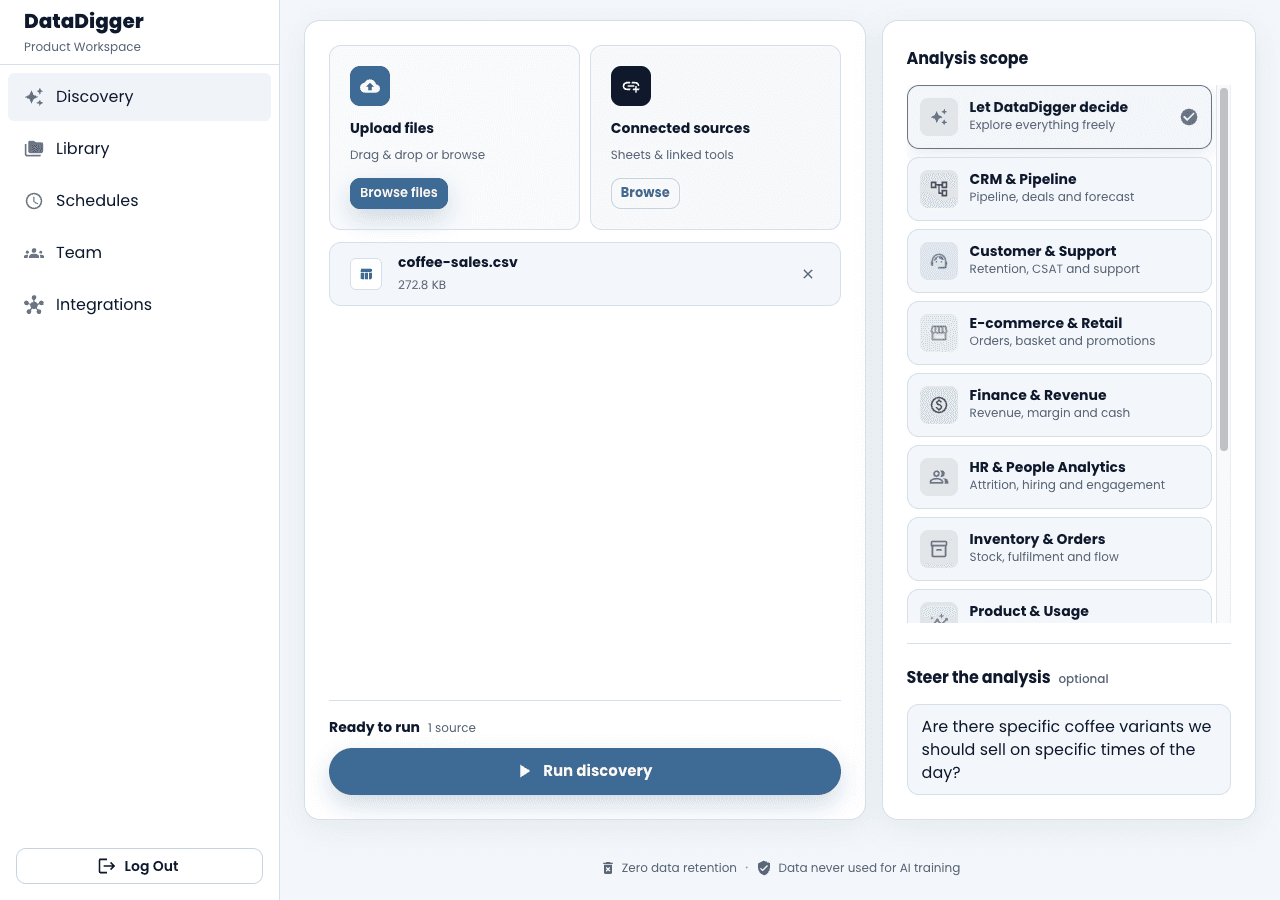Click the Browse files button
The width and height of the screenshot is (1280, 900).
(x=399, y=193)
